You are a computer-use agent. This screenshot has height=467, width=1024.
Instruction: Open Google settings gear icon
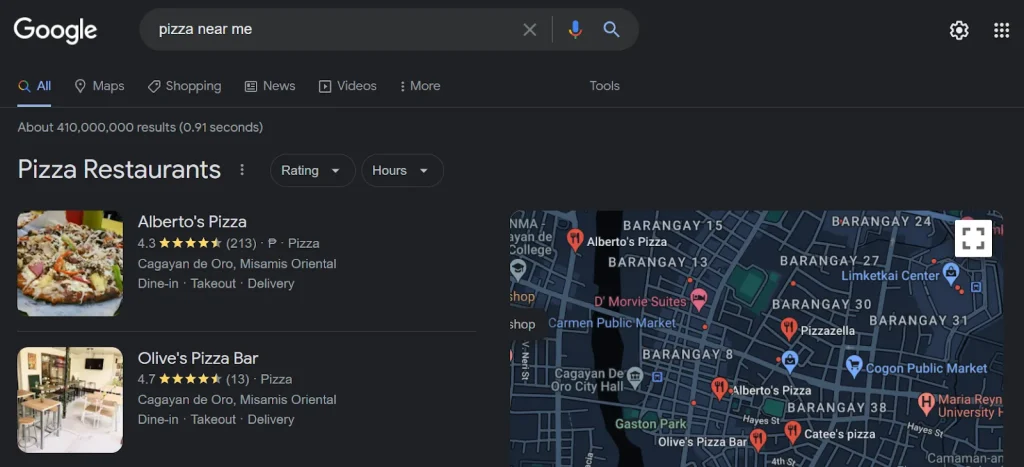point(959,30)
